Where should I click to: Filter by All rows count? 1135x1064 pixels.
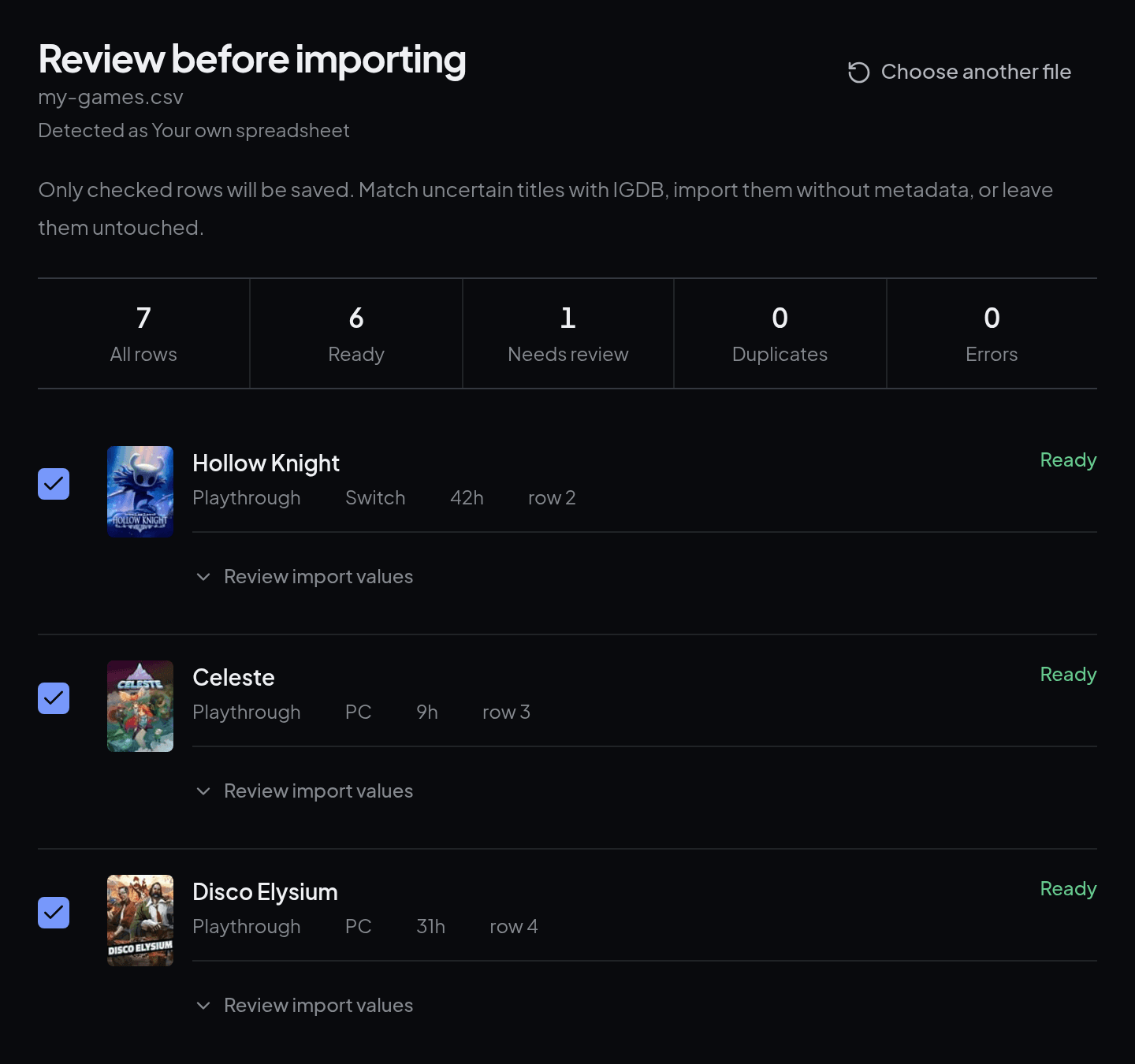pos(143,333)
